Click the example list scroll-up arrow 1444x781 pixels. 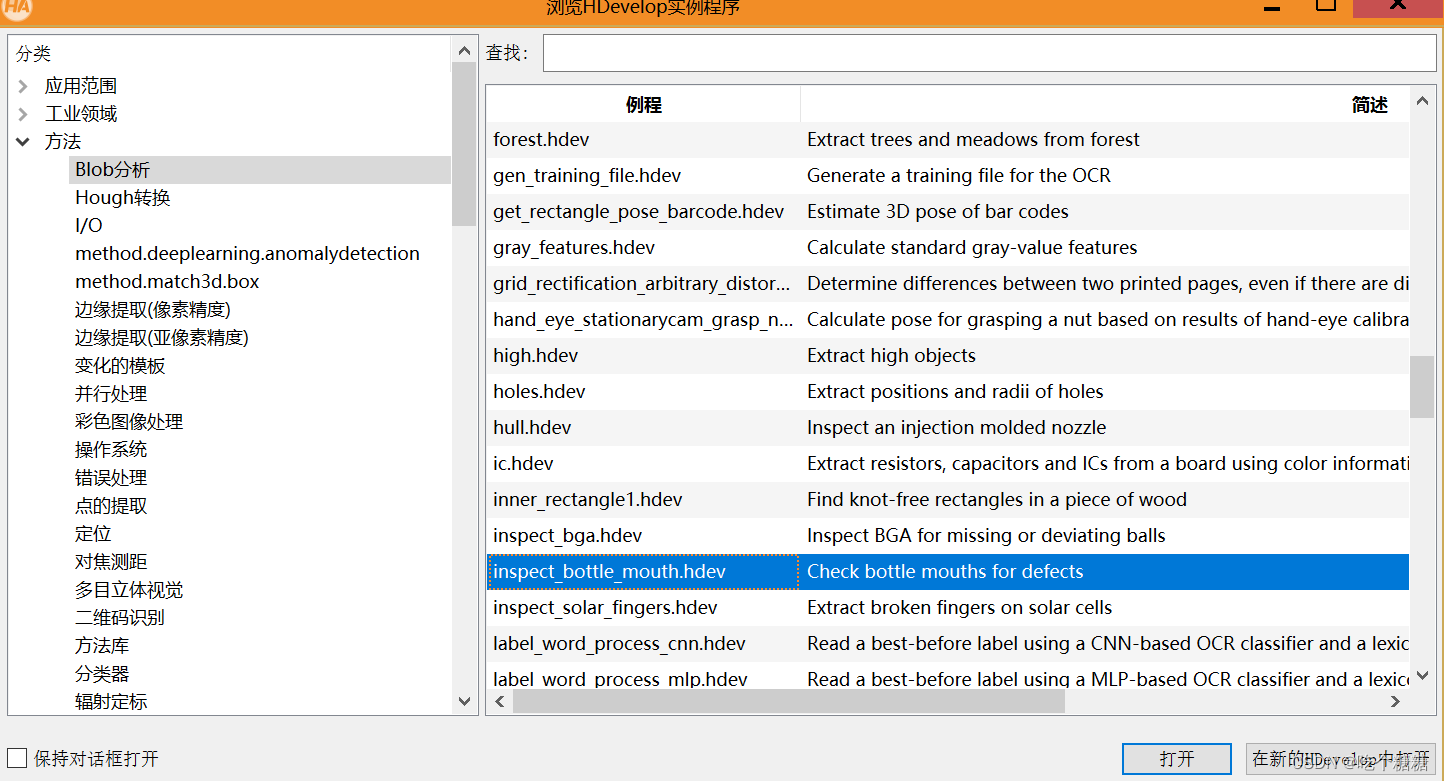coord(1422,99)
